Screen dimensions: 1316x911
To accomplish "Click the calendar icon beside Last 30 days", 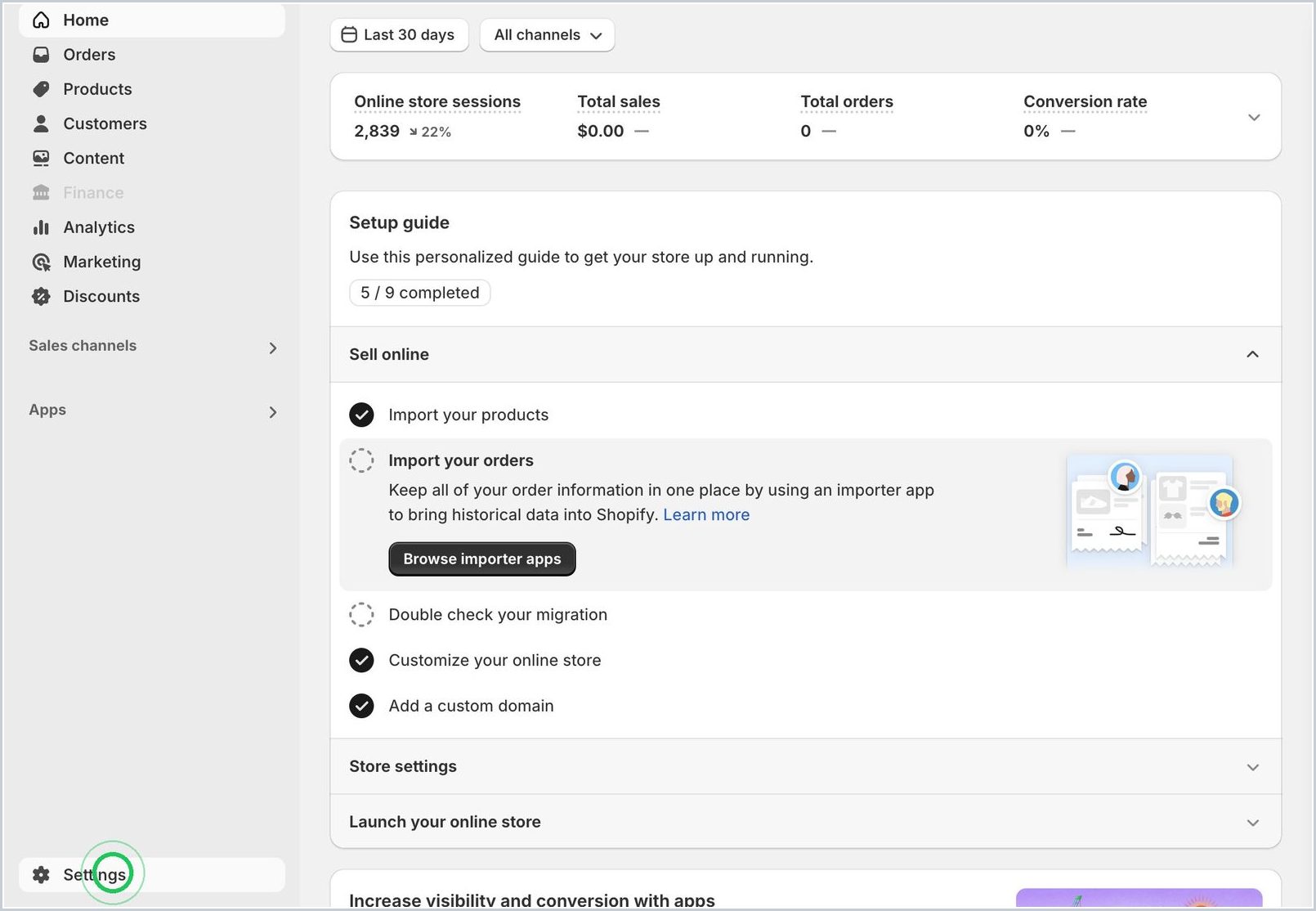I will click(349, 34).
